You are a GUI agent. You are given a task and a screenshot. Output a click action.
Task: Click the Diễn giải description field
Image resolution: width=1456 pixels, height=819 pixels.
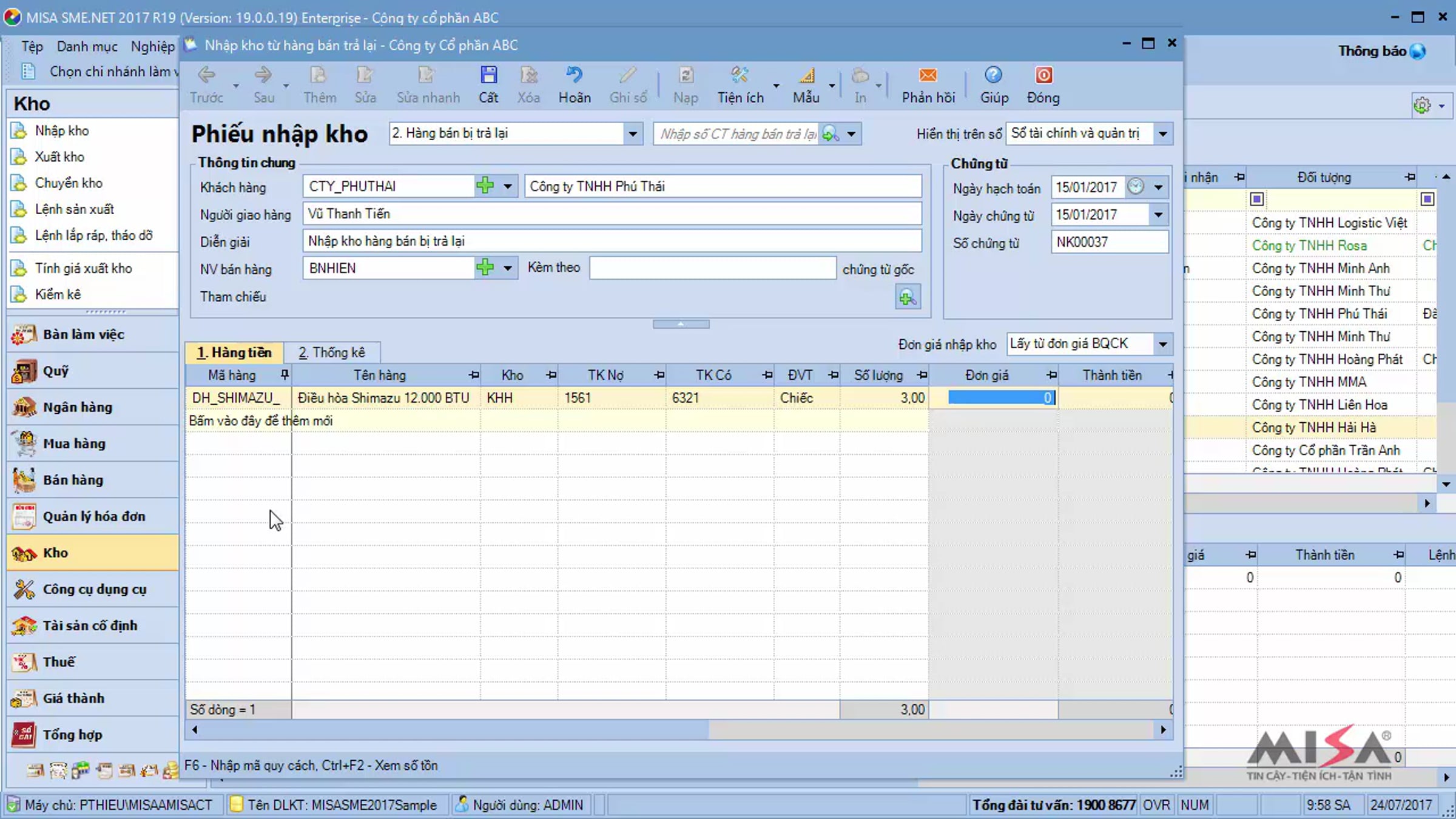point(612,241)
